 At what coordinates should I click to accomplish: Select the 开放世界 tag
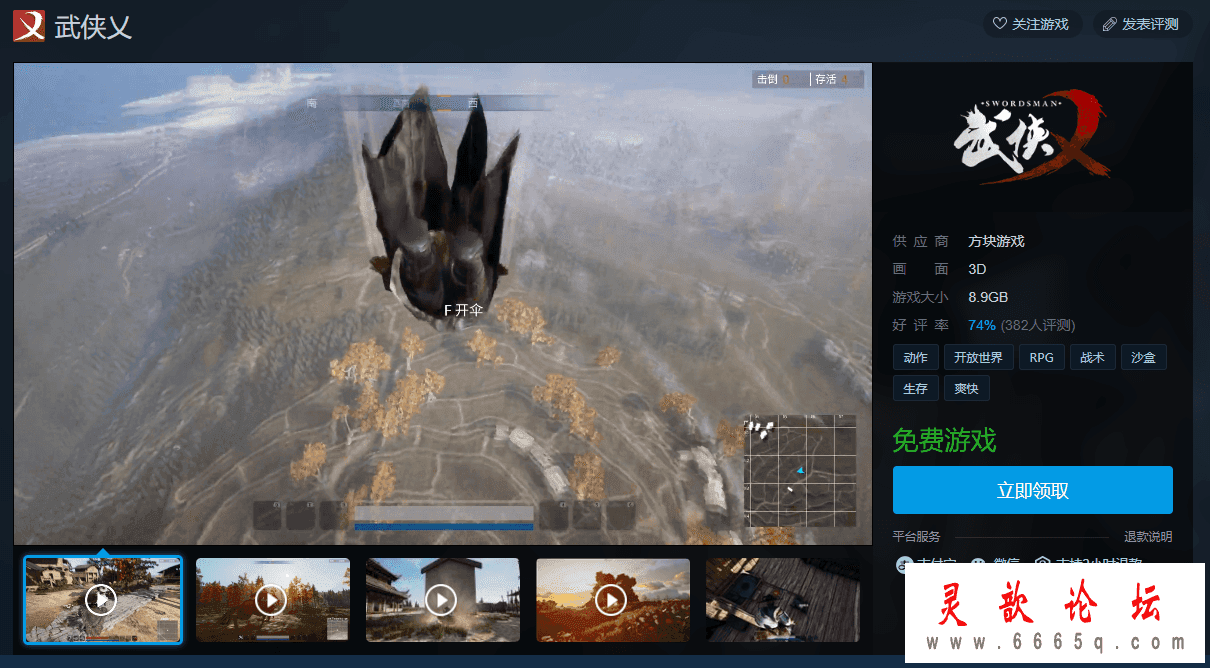979,358
